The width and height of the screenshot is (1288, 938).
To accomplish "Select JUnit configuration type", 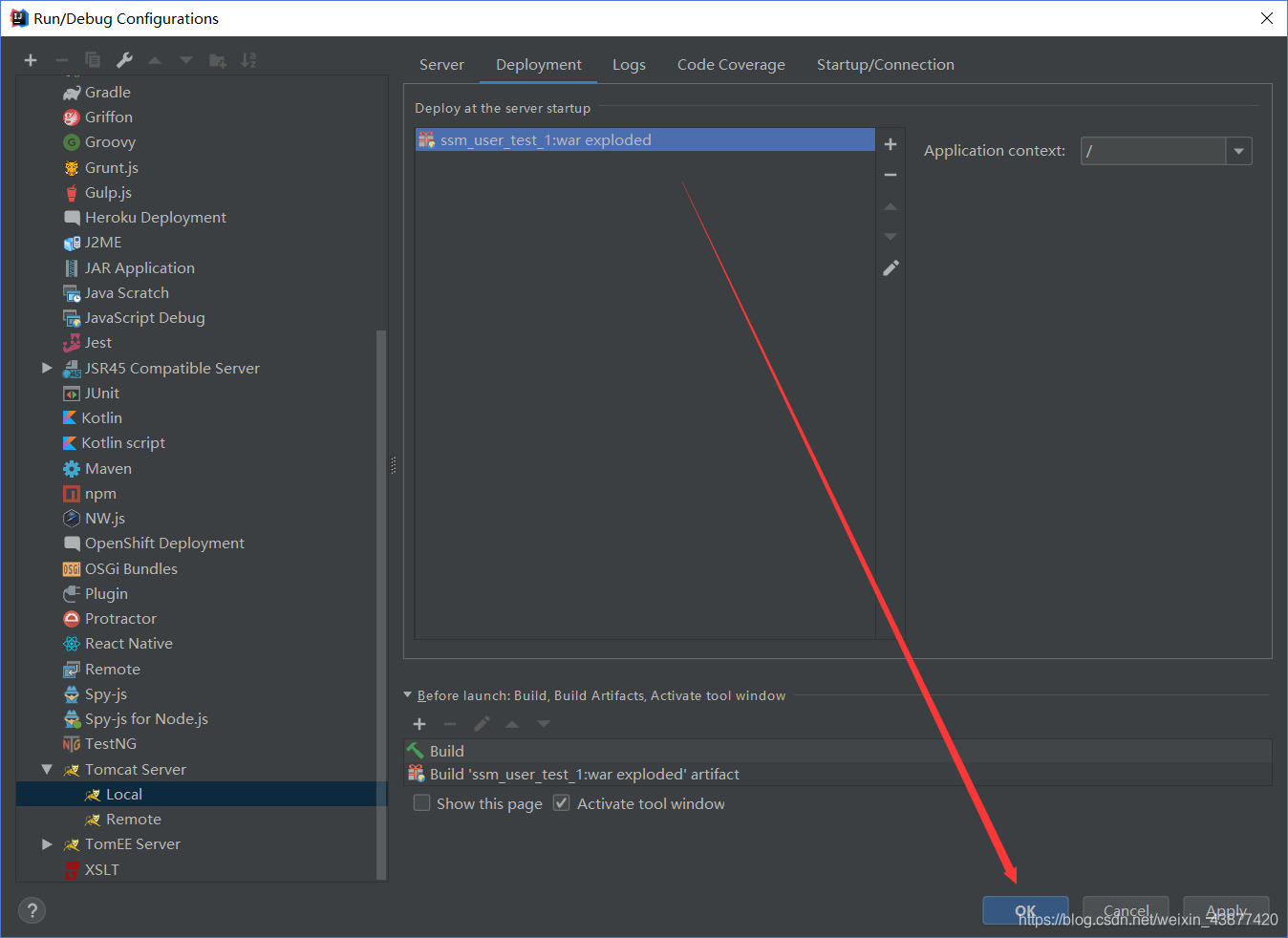I will 101,394.
